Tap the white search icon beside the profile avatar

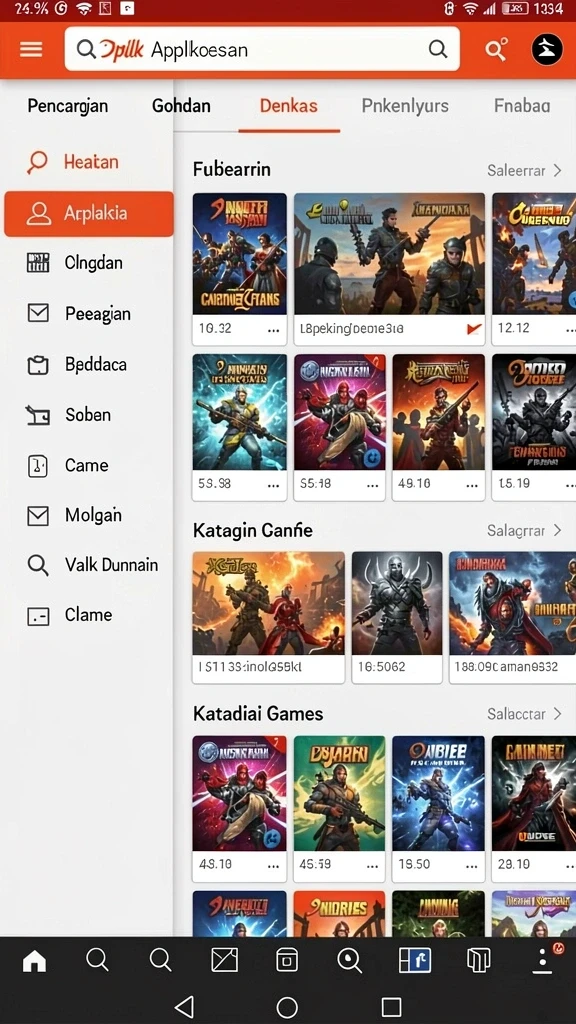tap(496, 49)
